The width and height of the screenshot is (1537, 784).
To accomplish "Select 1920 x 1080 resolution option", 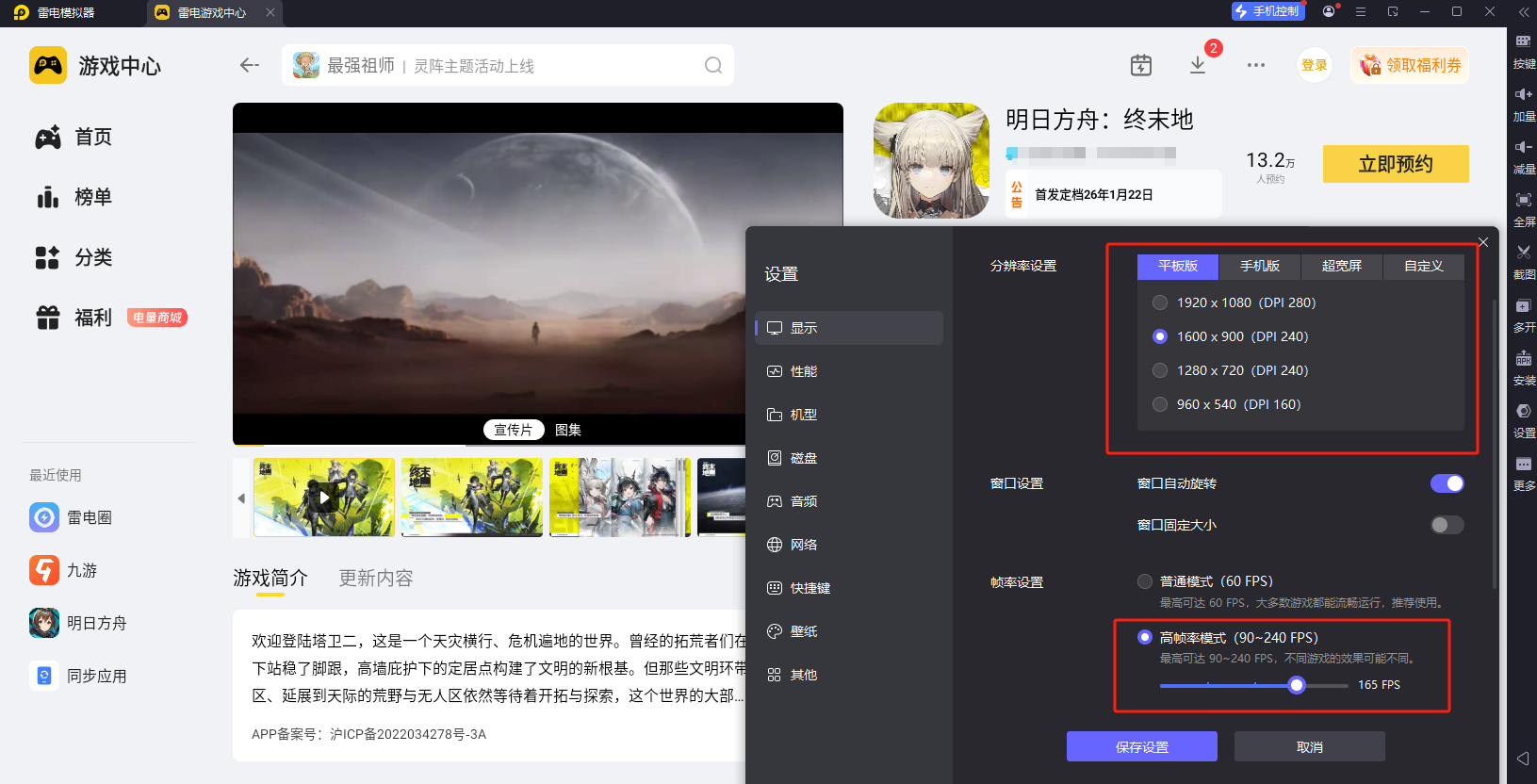I will coord(1160,302).
